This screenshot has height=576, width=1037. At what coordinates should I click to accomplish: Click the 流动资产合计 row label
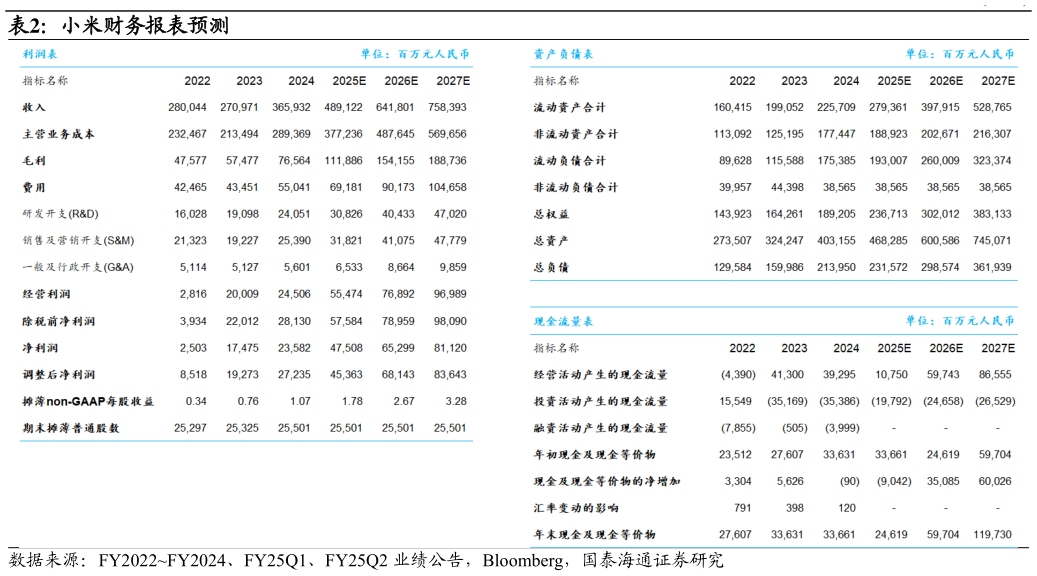pyautogui.click(x=569, y=107)
